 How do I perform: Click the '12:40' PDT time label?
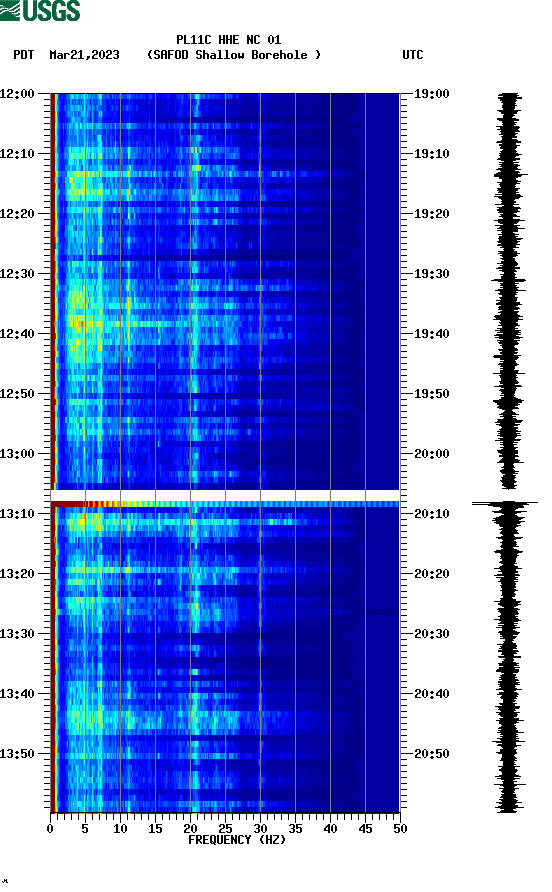17,334
